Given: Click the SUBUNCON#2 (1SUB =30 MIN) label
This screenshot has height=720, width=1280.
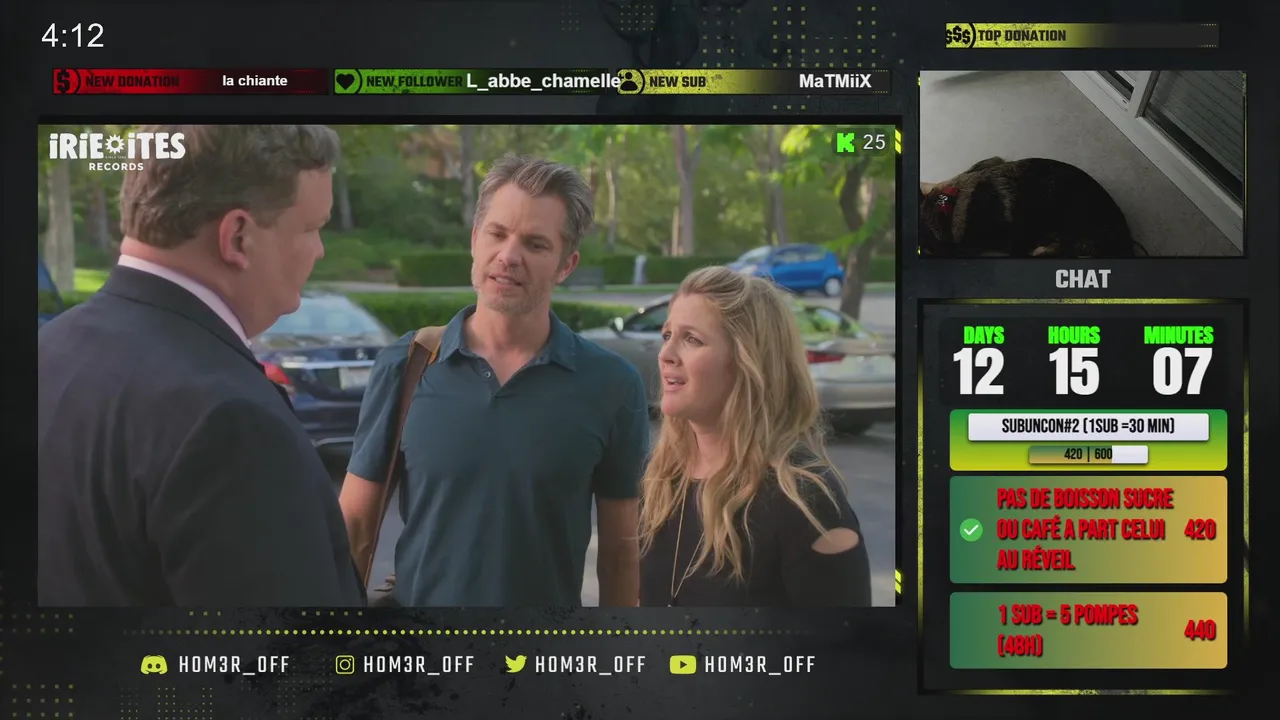Looking at the screenshot, I should pyautogui.click(x=1088, y=426).
